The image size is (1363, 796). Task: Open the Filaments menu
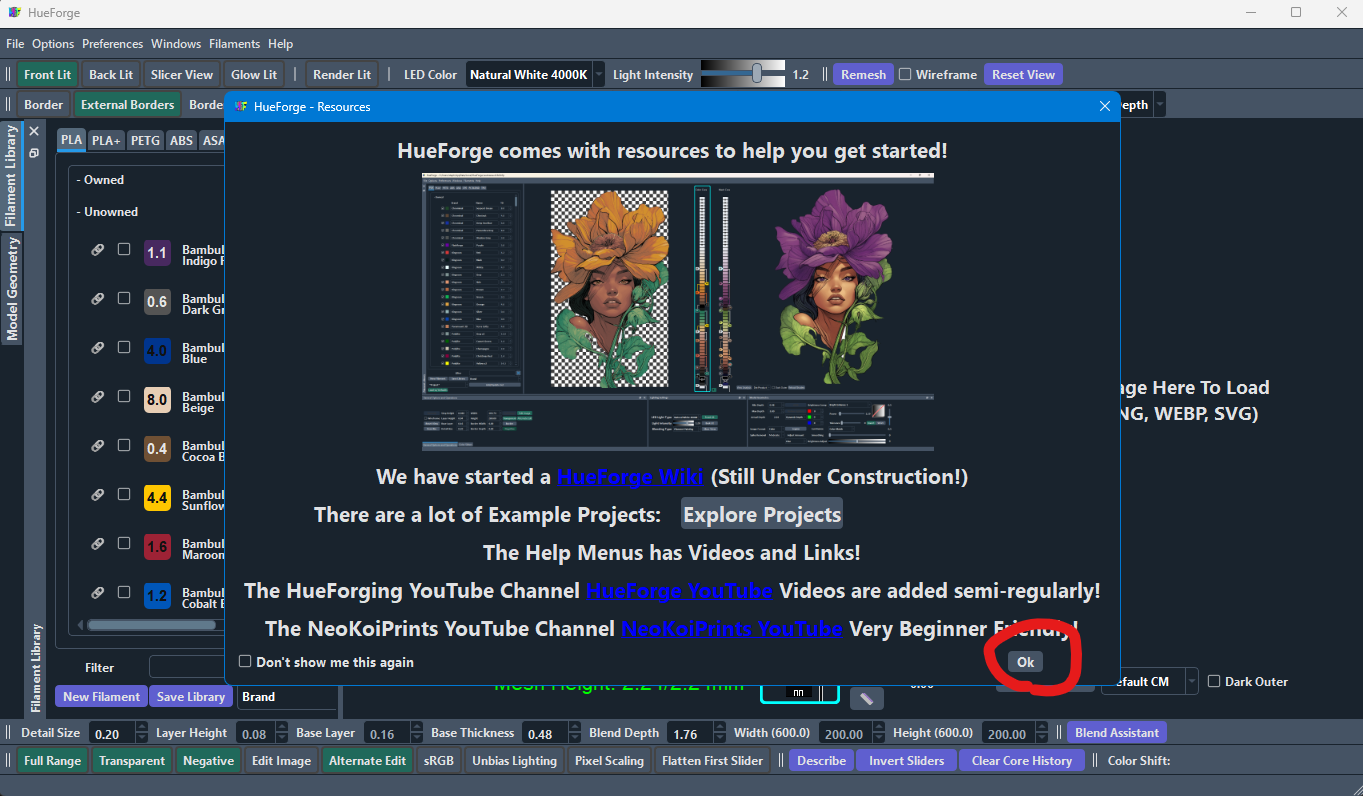tap(234, 44)
